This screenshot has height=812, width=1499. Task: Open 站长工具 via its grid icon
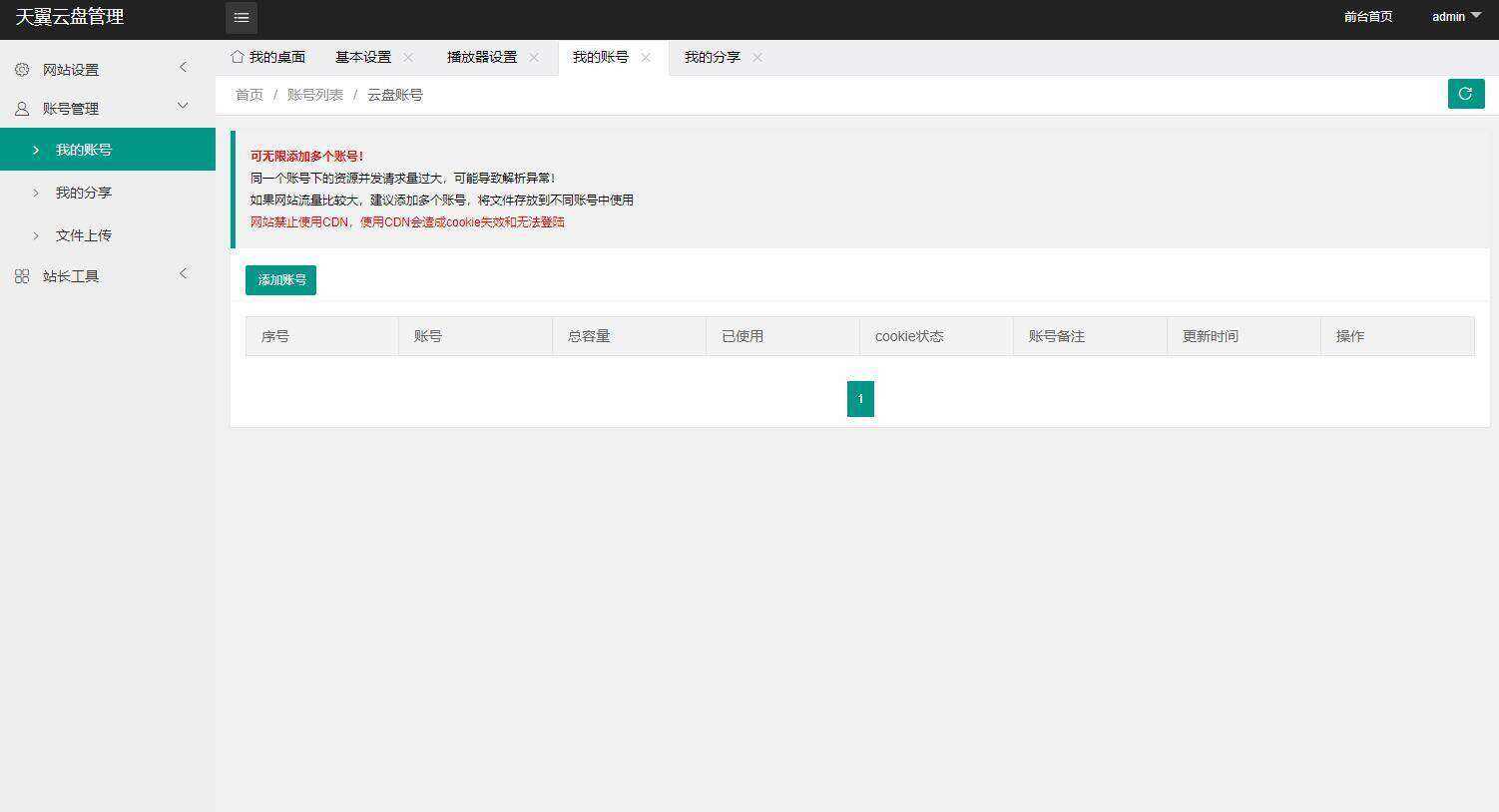point(21,275)
